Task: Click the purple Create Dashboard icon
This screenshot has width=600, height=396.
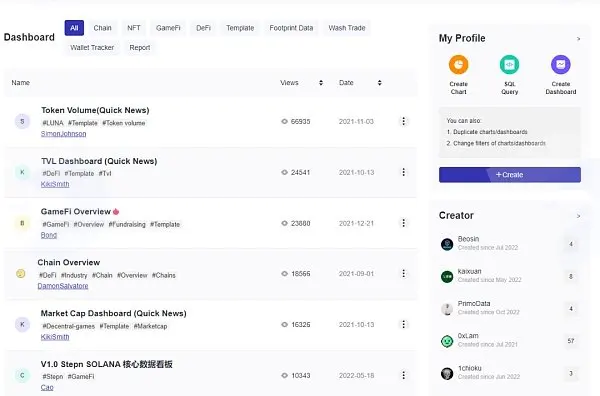Action: (x=561, y=65)
